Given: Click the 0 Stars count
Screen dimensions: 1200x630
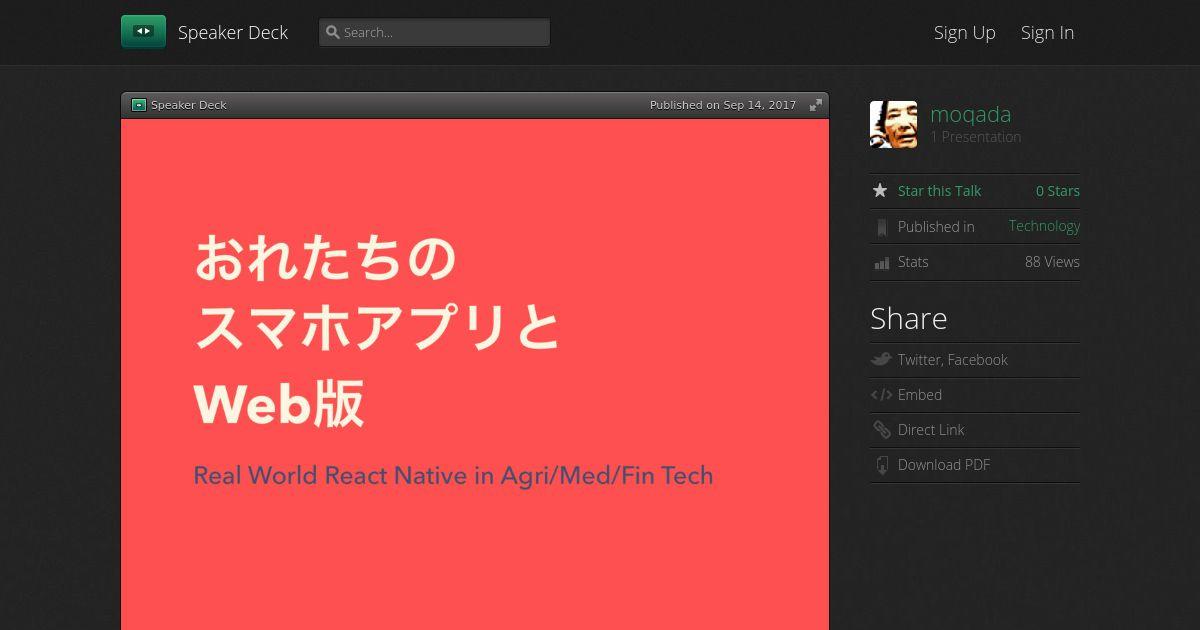Looking at the screenshot, I should click(1057, 191).
